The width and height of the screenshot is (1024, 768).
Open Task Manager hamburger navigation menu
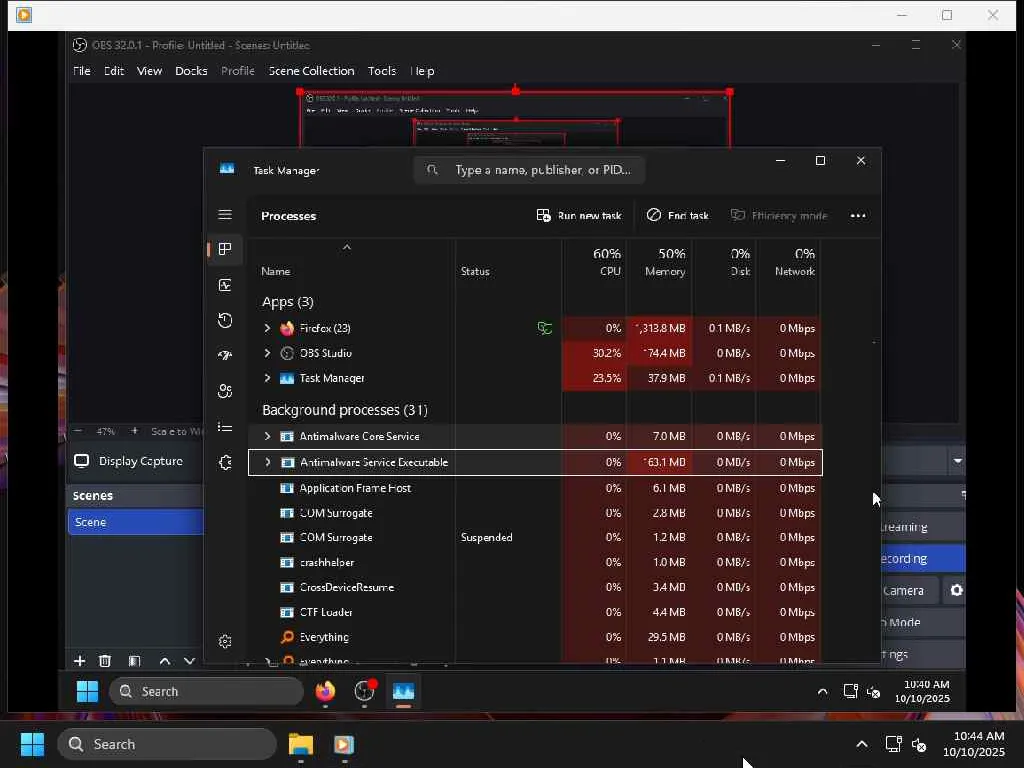(x=225, y=215)
